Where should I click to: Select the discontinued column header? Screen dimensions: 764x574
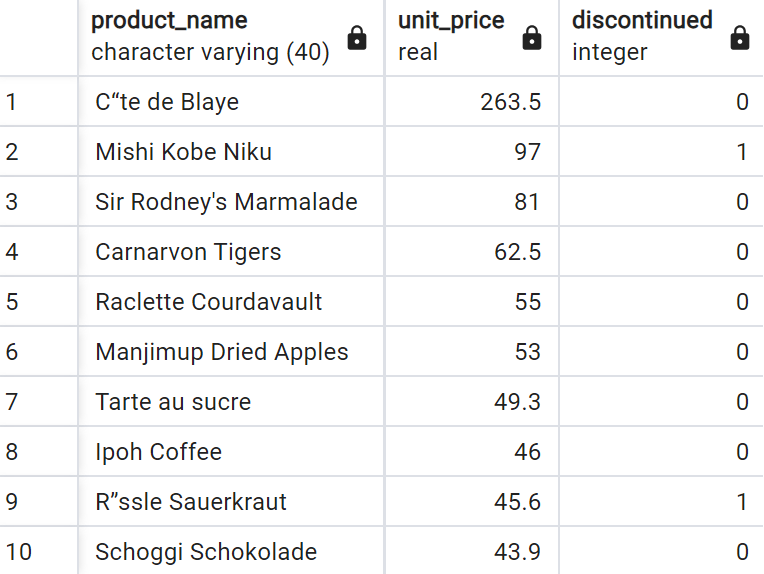(662, 38)
